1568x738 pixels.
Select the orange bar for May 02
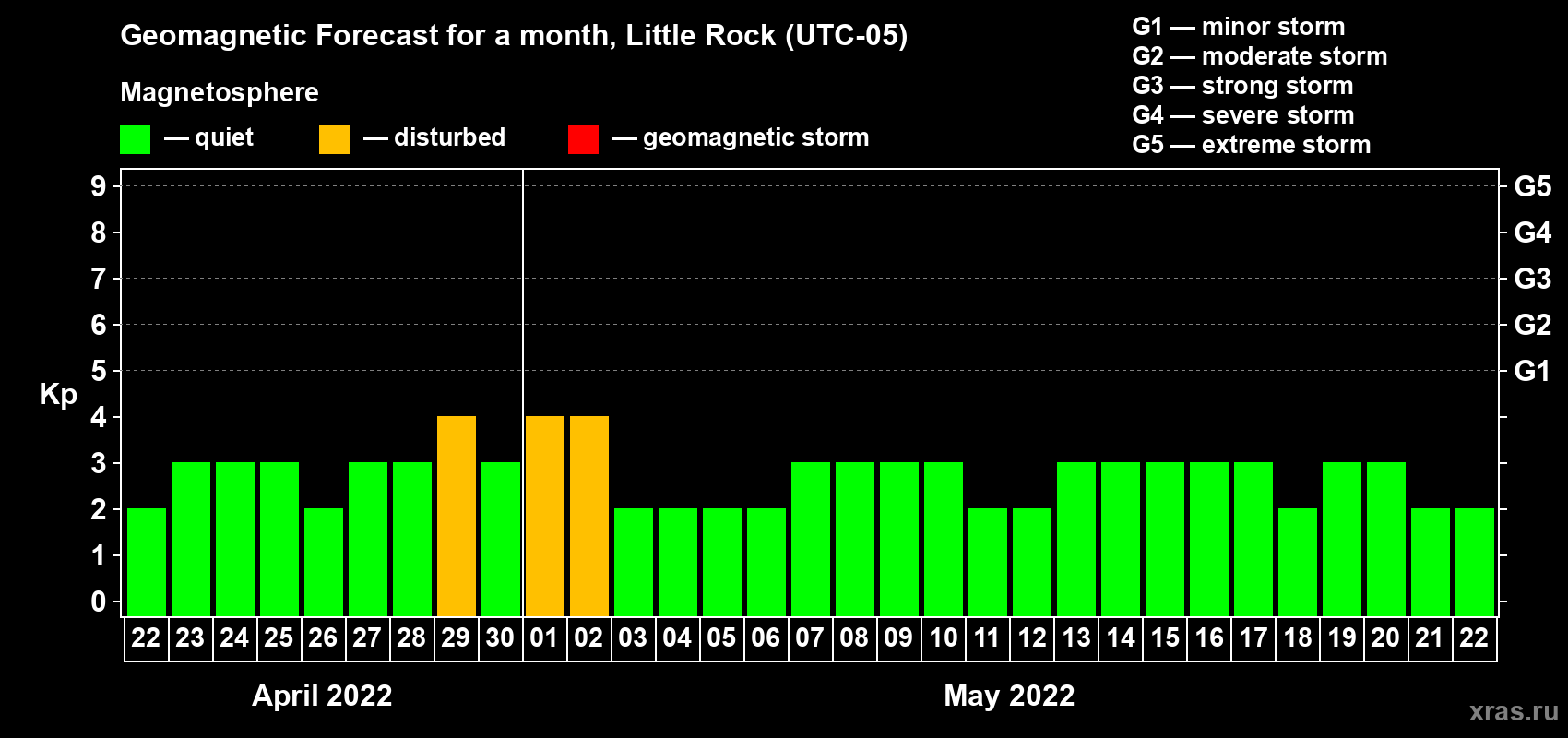click(x=588, y=516)
